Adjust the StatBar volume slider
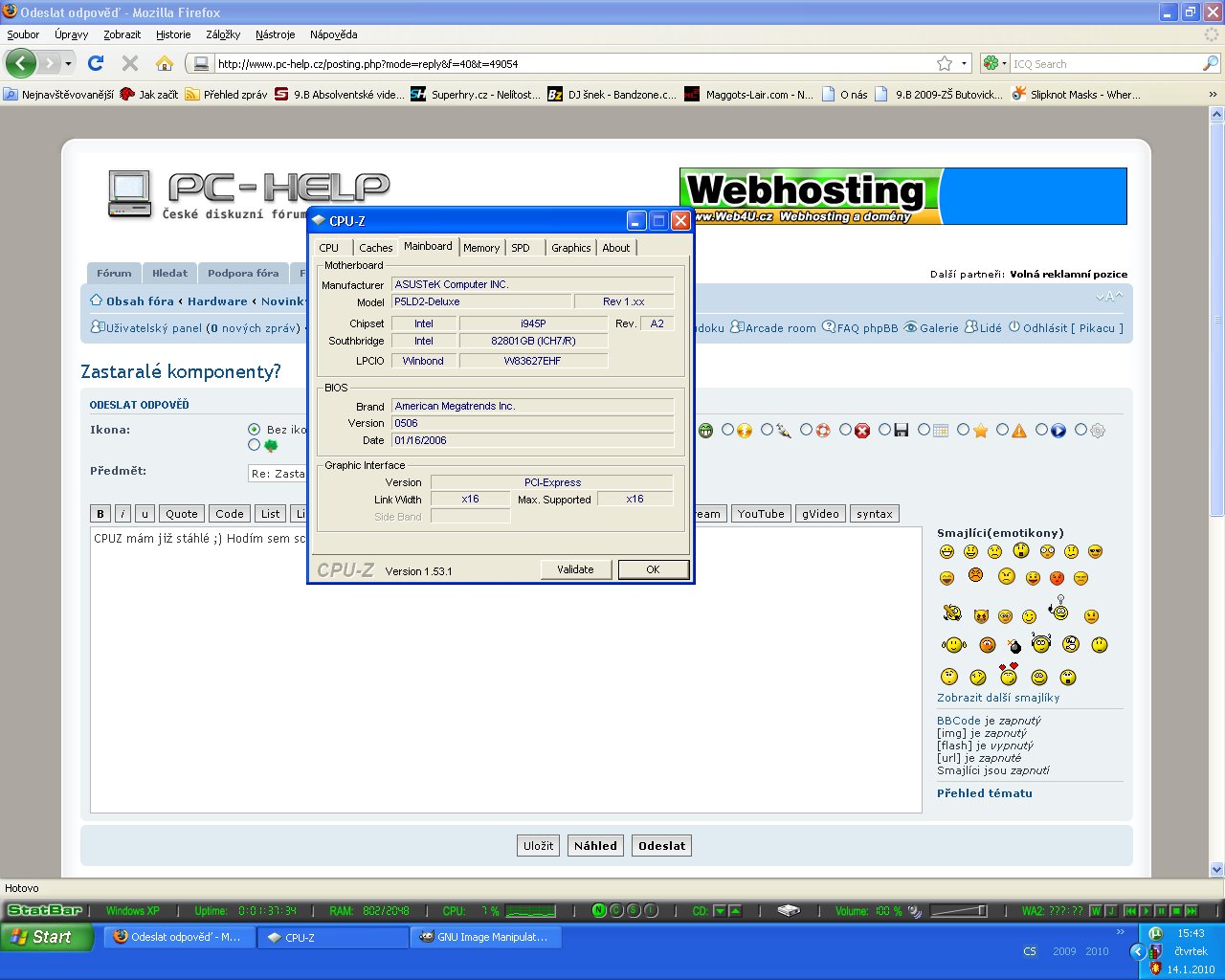This screenshot has width=1225, height=980. (x=958, y=910)
